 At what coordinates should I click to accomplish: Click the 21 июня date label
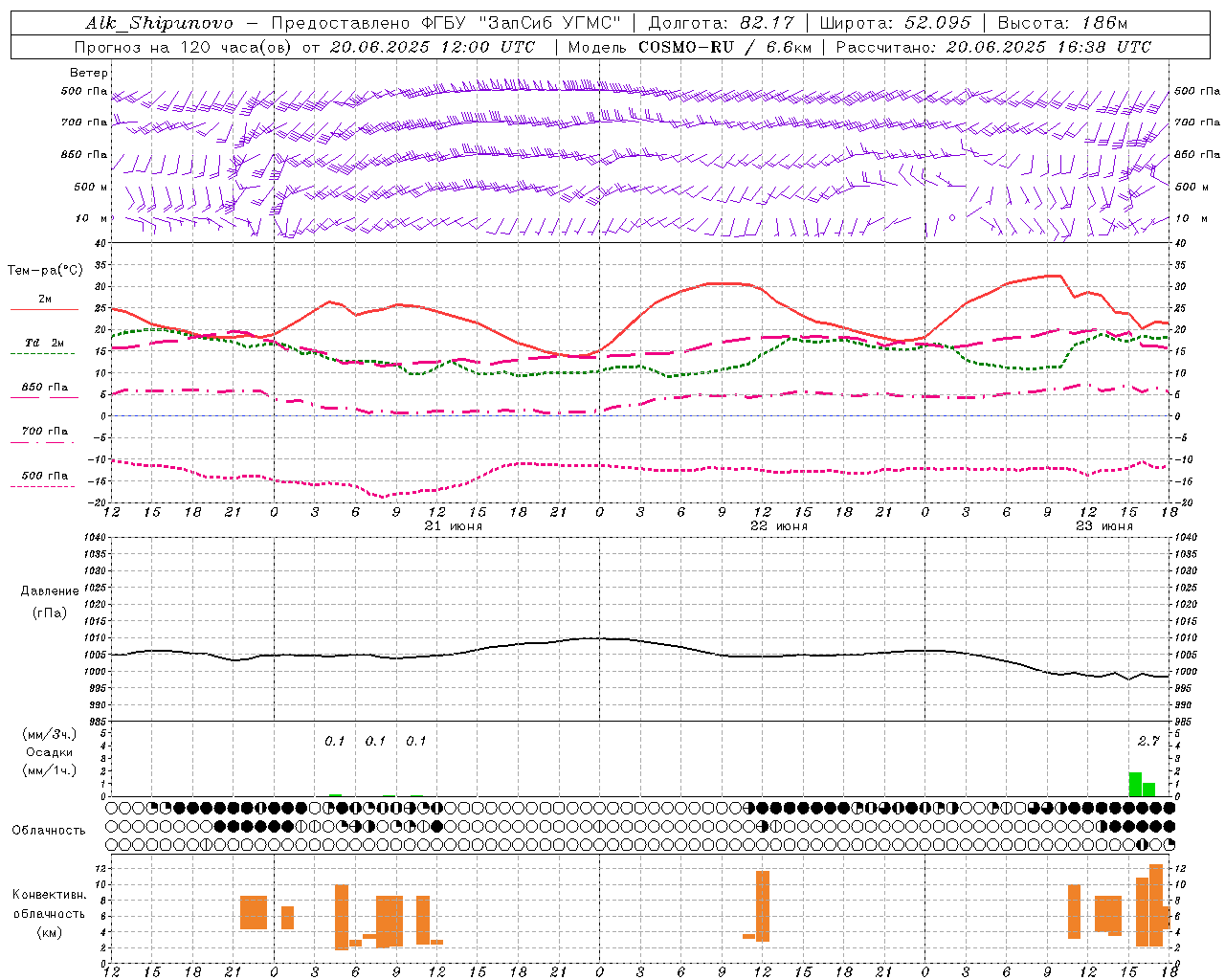pos(454,526)
